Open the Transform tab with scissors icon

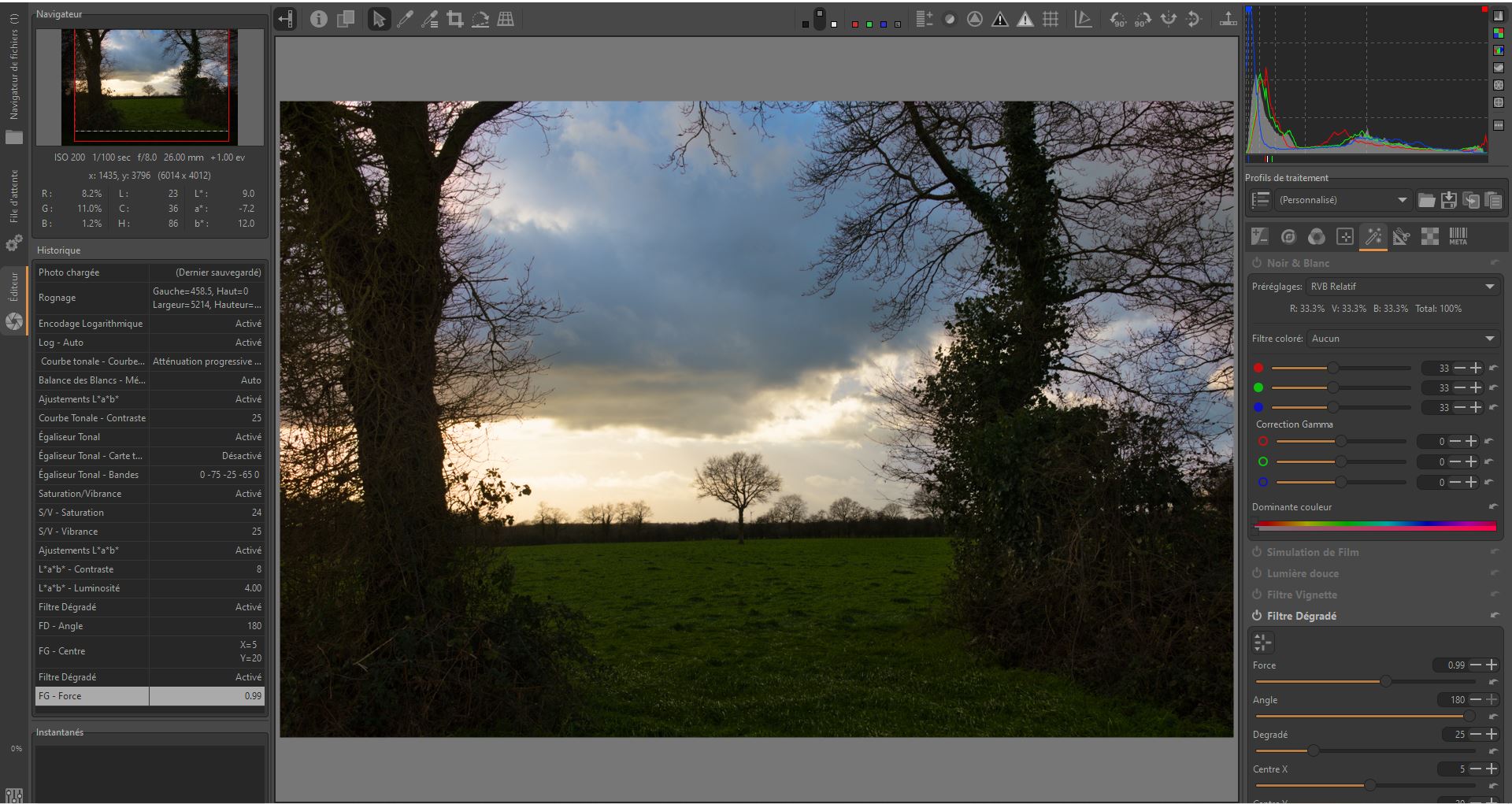1401,236
